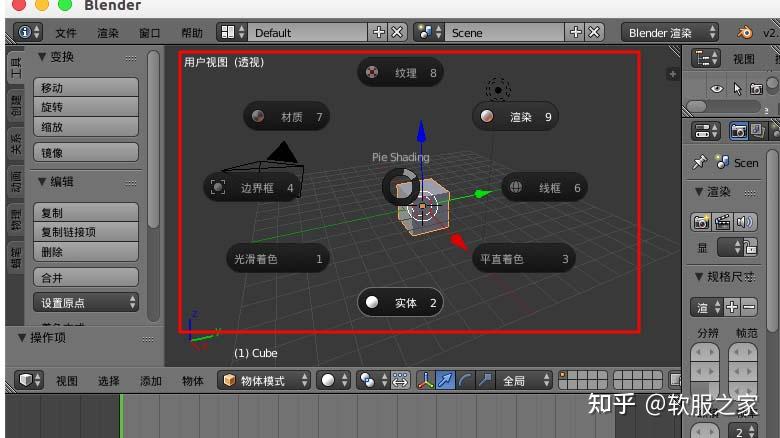The image size is (780, 438).
Task: Click the 合并 button
Action: [86, 277]
